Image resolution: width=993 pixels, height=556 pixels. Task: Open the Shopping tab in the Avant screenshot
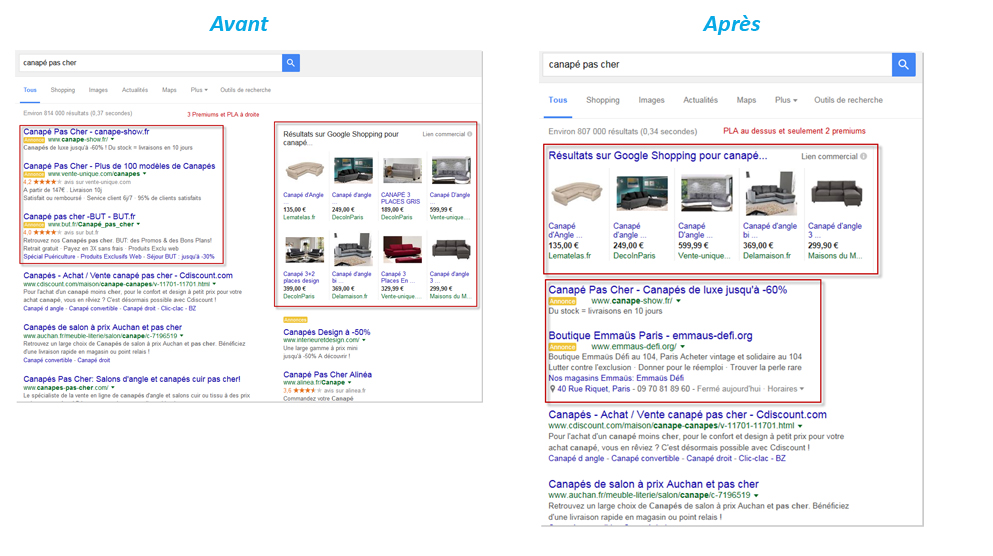pyautogui.click(x=63, y=90)
